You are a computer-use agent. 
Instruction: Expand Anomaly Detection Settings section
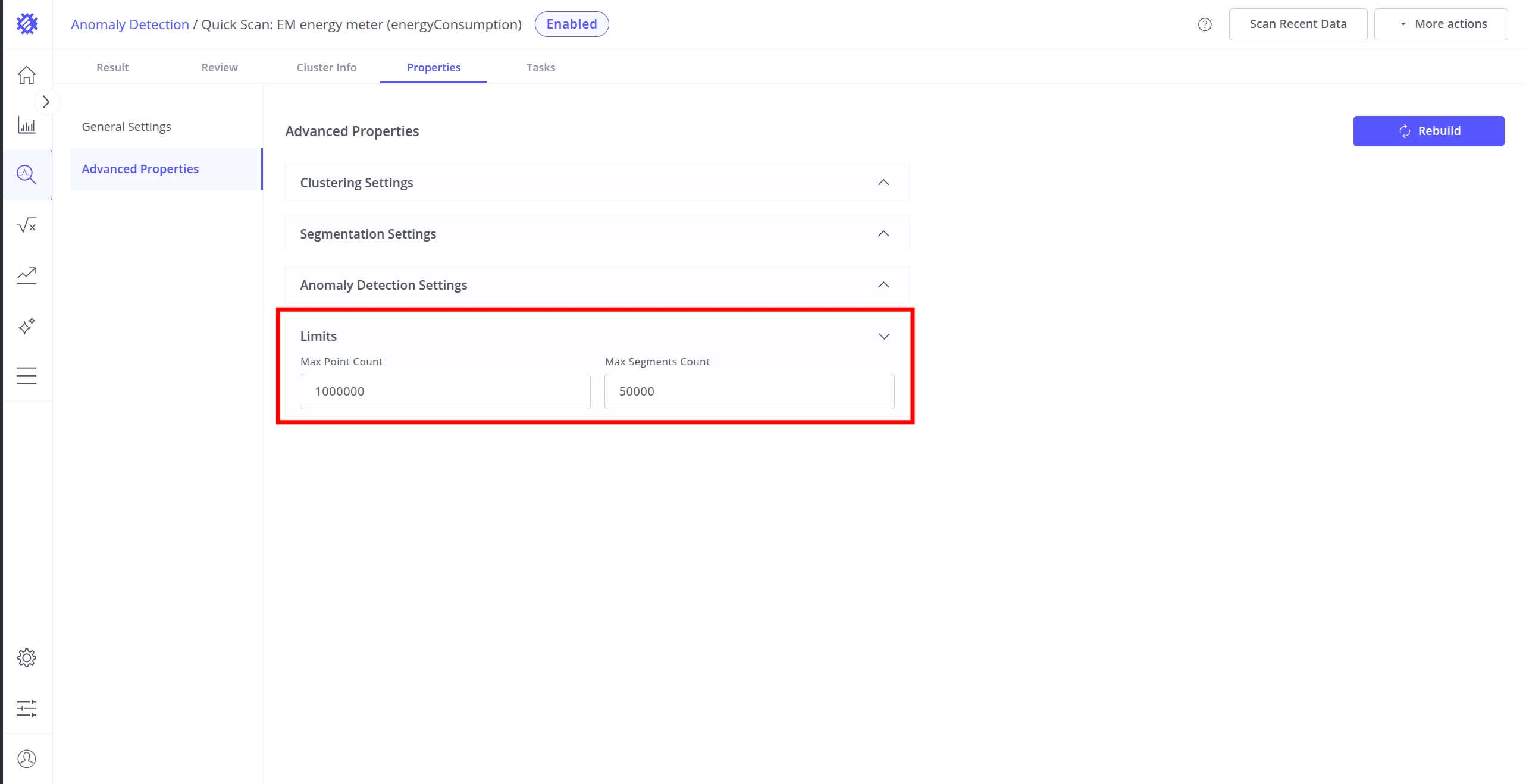(x=597, y=285)
